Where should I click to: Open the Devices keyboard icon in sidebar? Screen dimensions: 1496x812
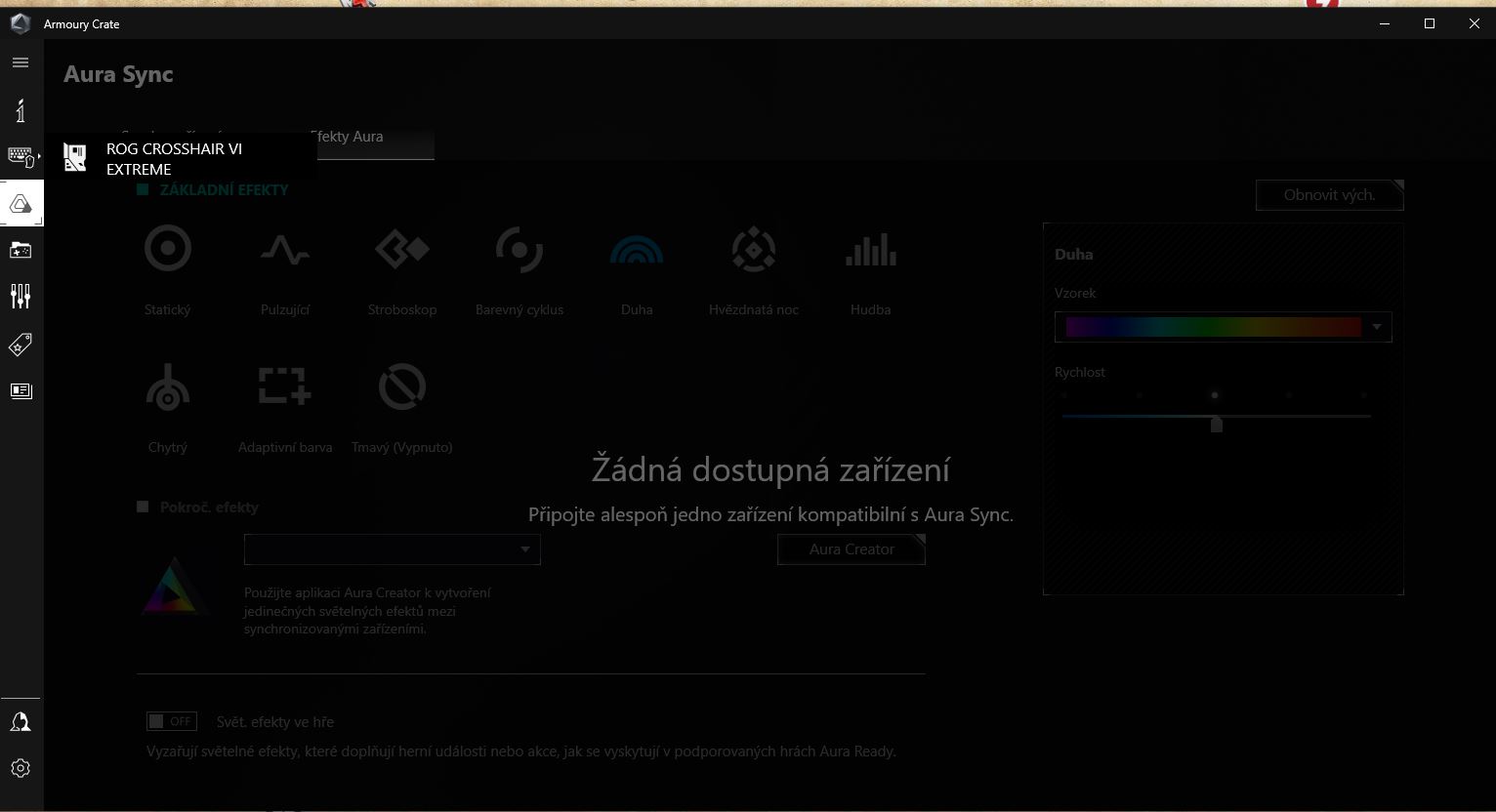[x=21, y=156]
